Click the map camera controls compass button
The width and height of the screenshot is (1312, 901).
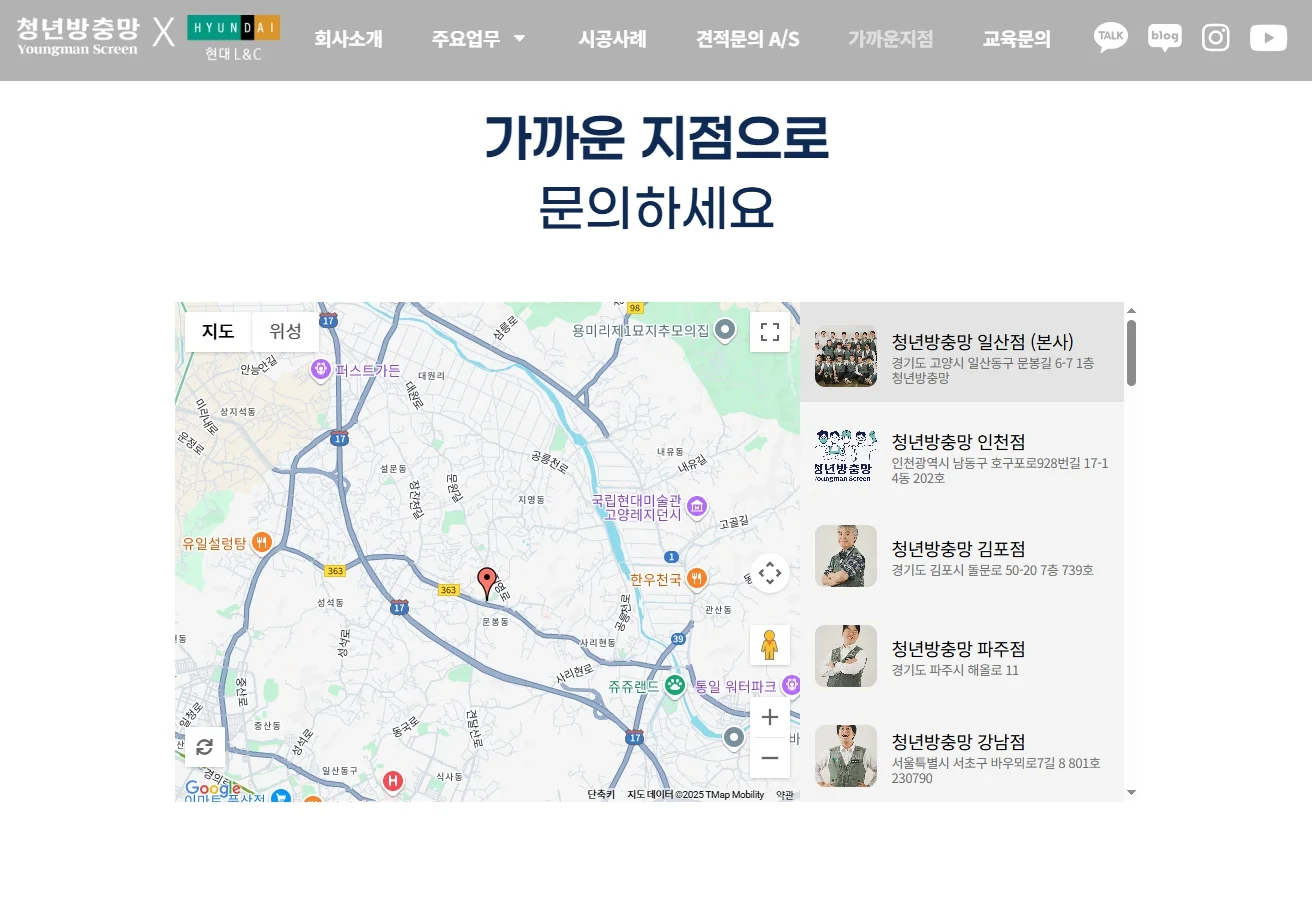click(x=770, y=573)
